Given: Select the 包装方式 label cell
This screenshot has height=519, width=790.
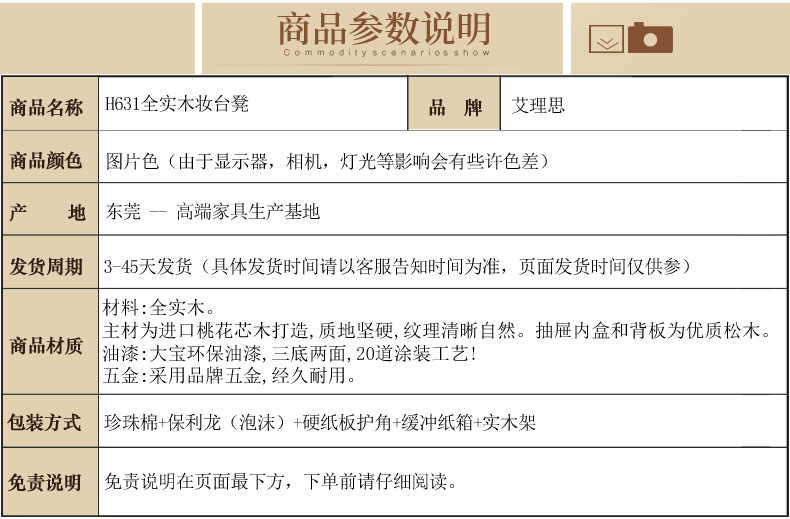Looking at the screenshot, I should 50,421.
